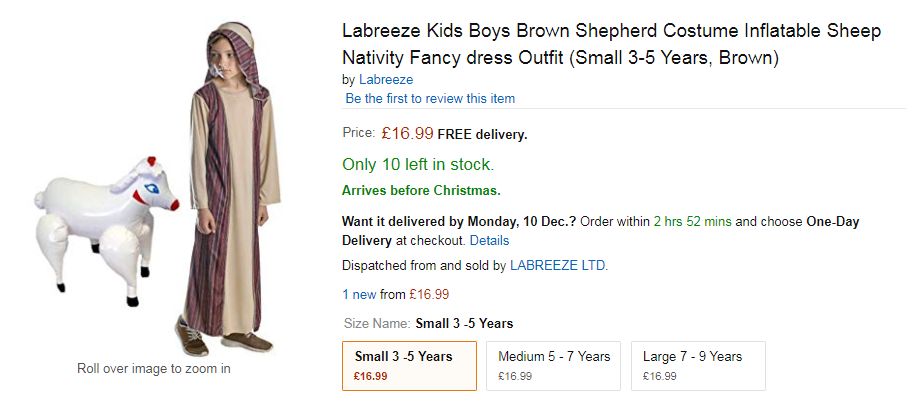Click the £16.99 price under '1 new from'
Screen dimensions: 917x404
[429, 294]
